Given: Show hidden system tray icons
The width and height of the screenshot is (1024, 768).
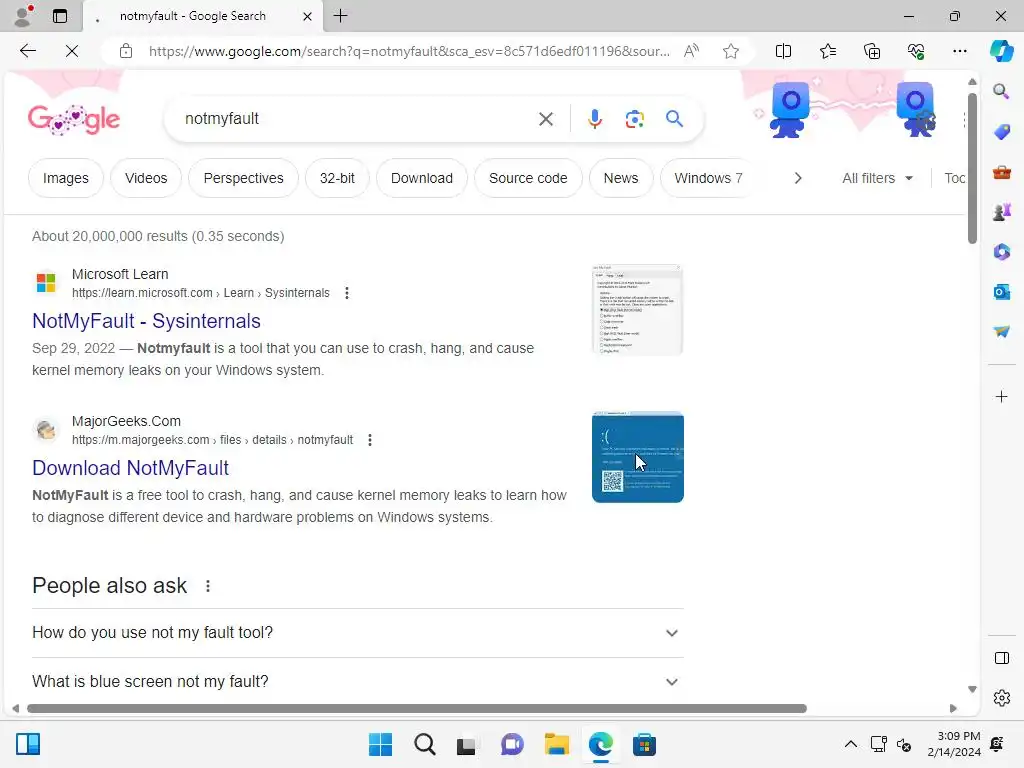Looking at the screenshot, I should point(850,744).
